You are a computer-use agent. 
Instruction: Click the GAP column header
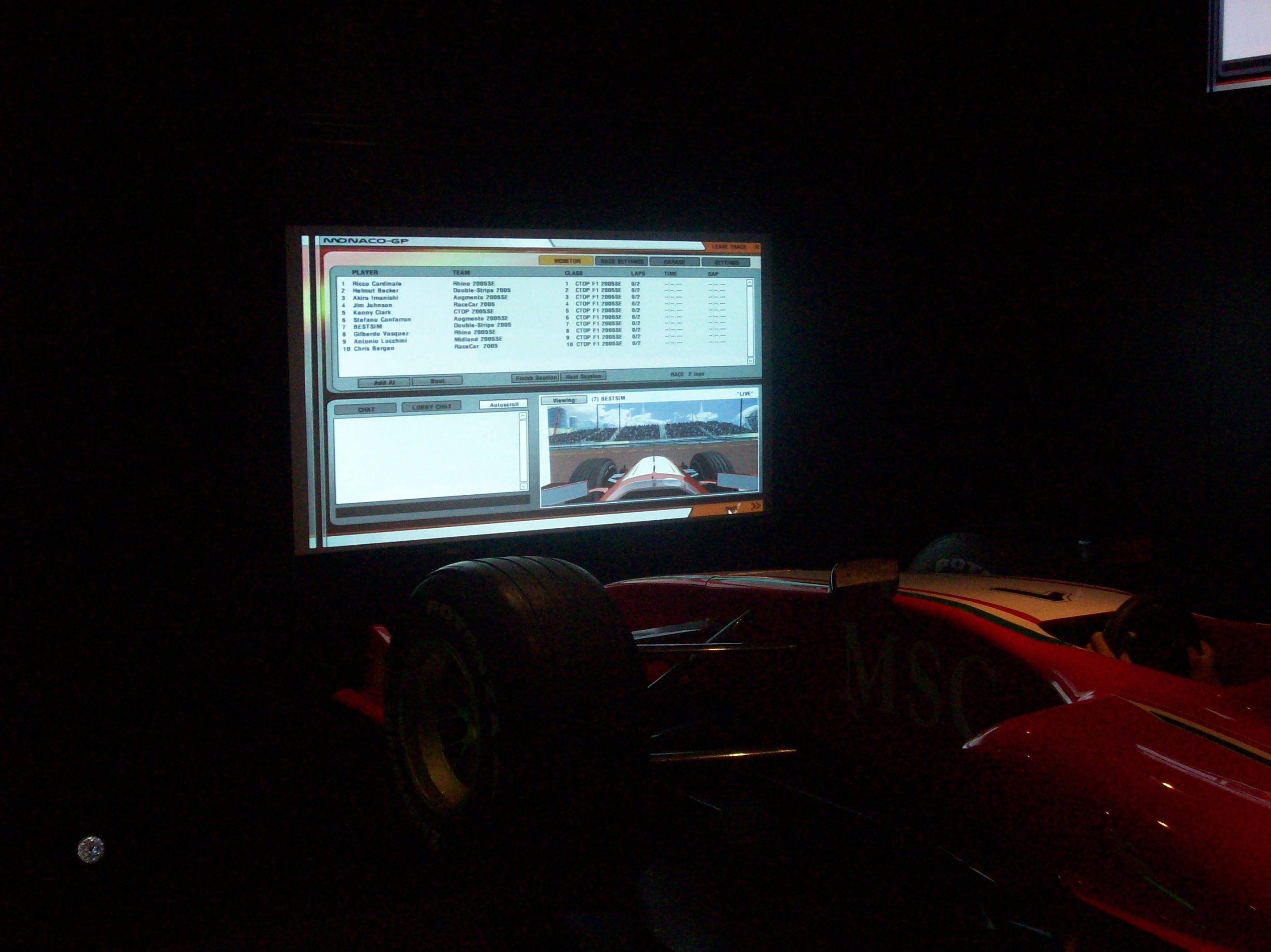coord(713,274)
